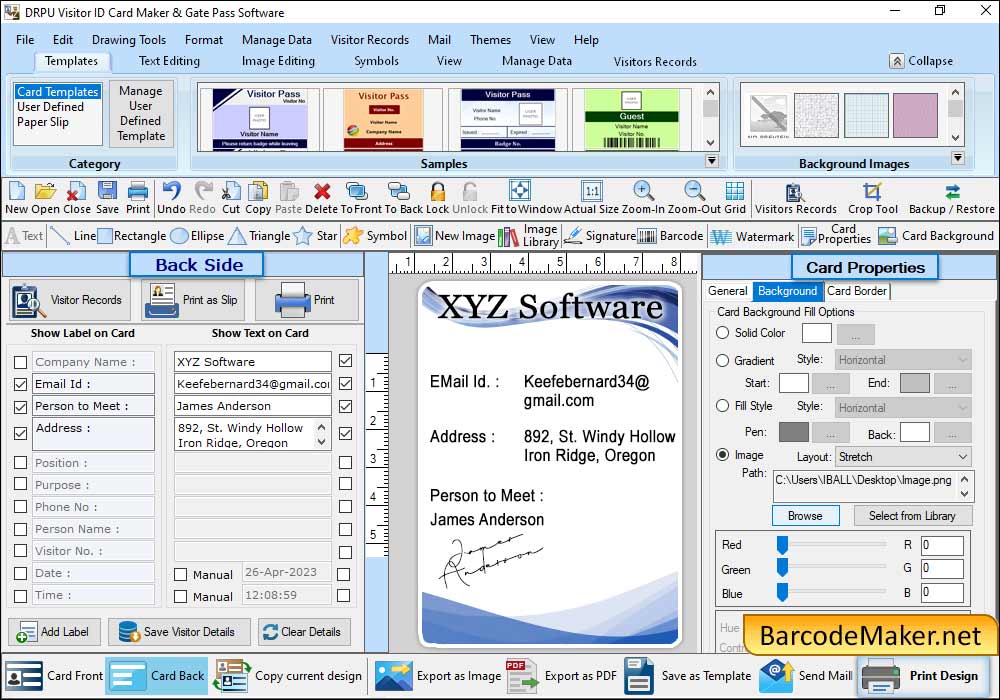The width and height of the screenshot is (1000, 700).
Task: Click the New document icon
Action: point(17,191)
